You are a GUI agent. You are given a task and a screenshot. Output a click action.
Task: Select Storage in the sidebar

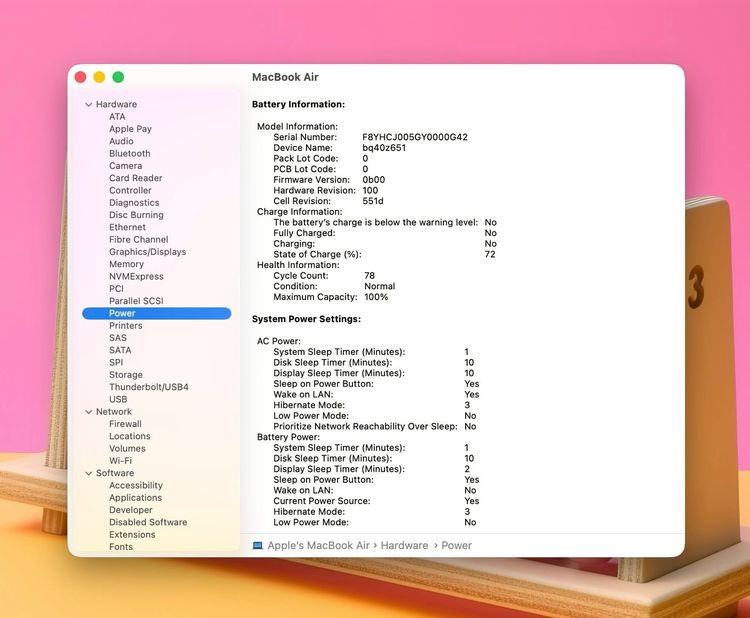point(126,375)
